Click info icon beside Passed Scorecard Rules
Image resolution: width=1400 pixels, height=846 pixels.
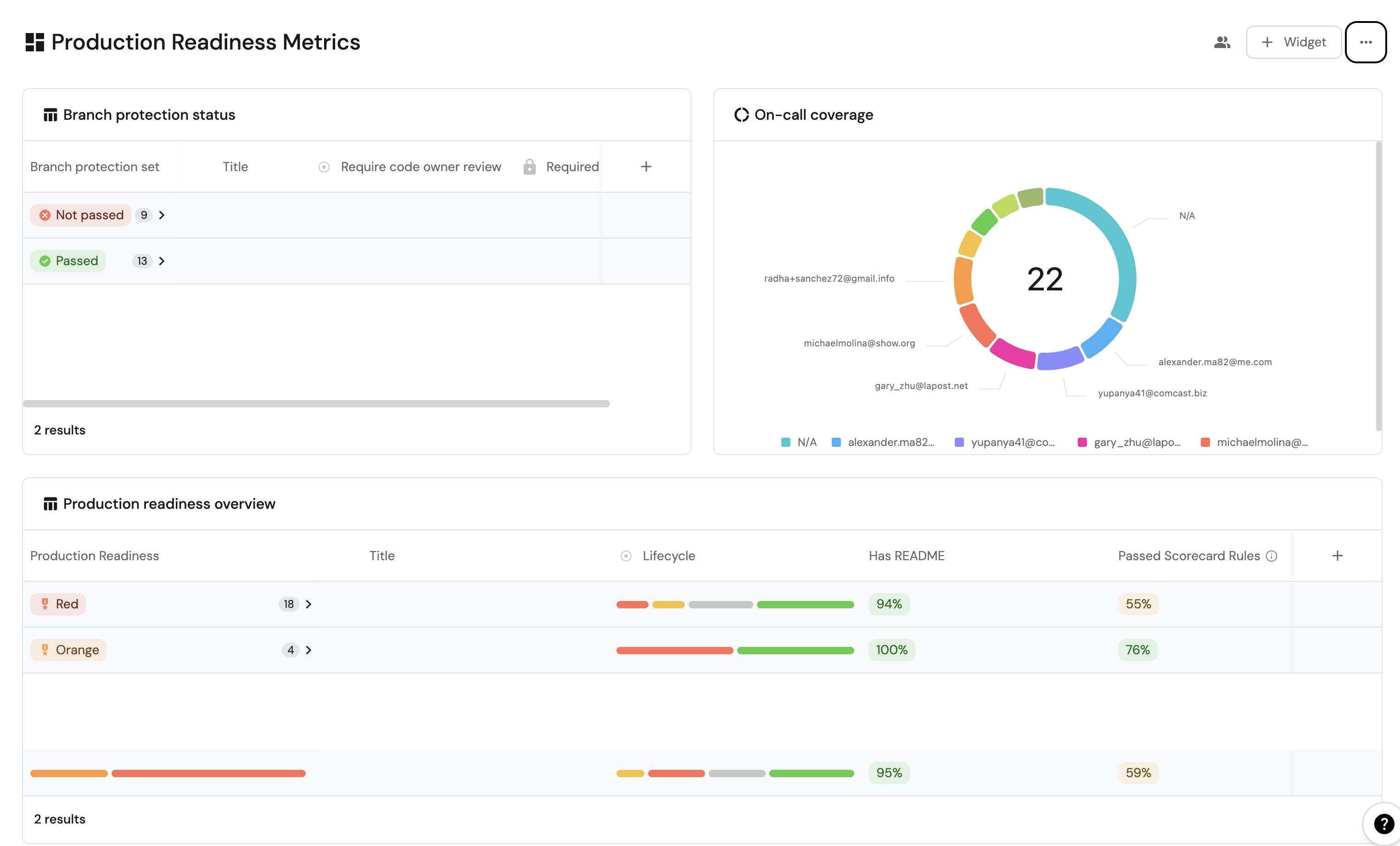[x=1271, y=556]
